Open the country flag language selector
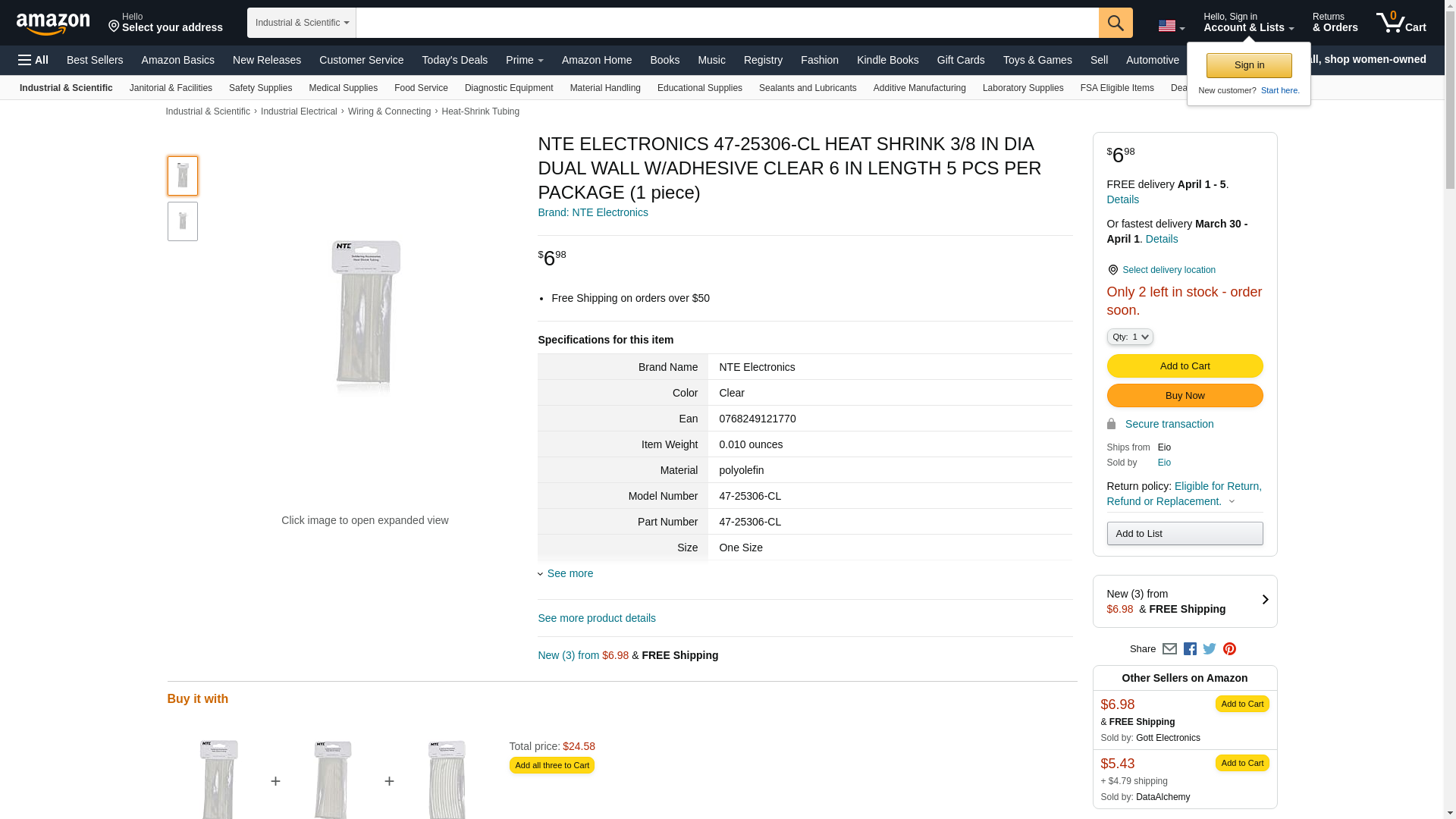Image resolution: width=1456 pixels, height=819 pixels. (1171, 26)
